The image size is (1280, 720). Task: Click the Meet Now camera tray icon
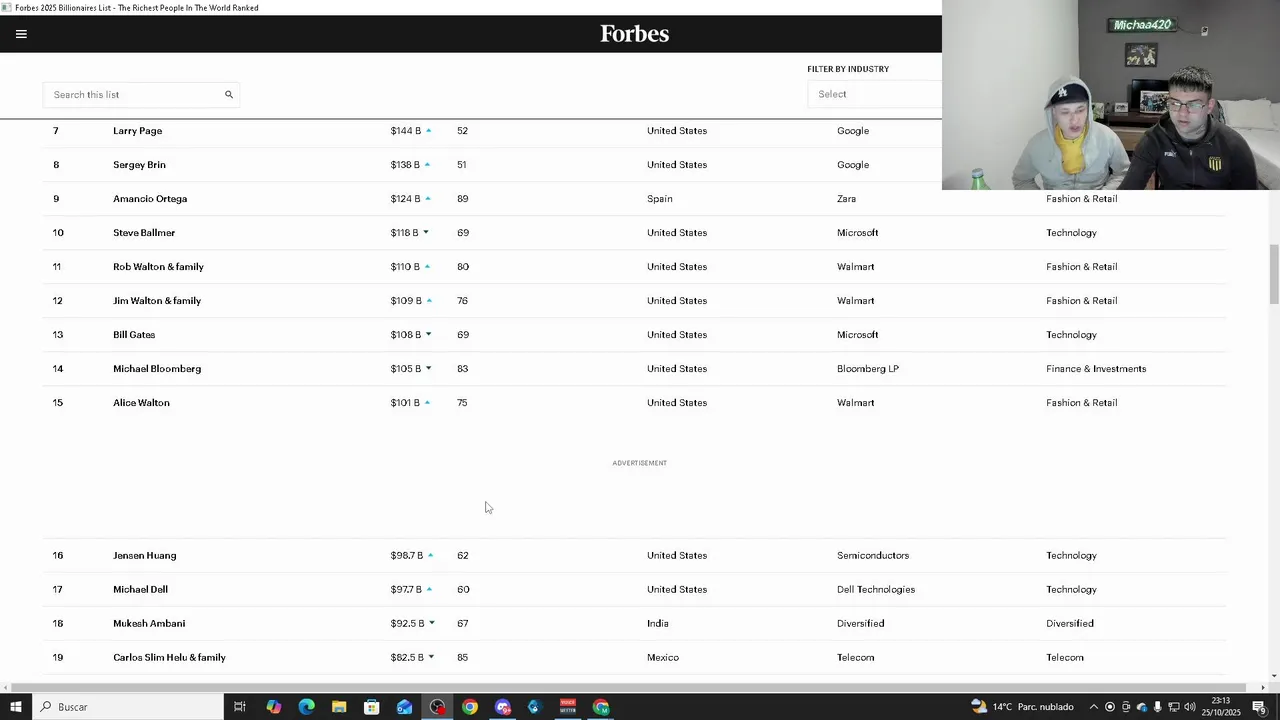click(x=1126, y=707)
